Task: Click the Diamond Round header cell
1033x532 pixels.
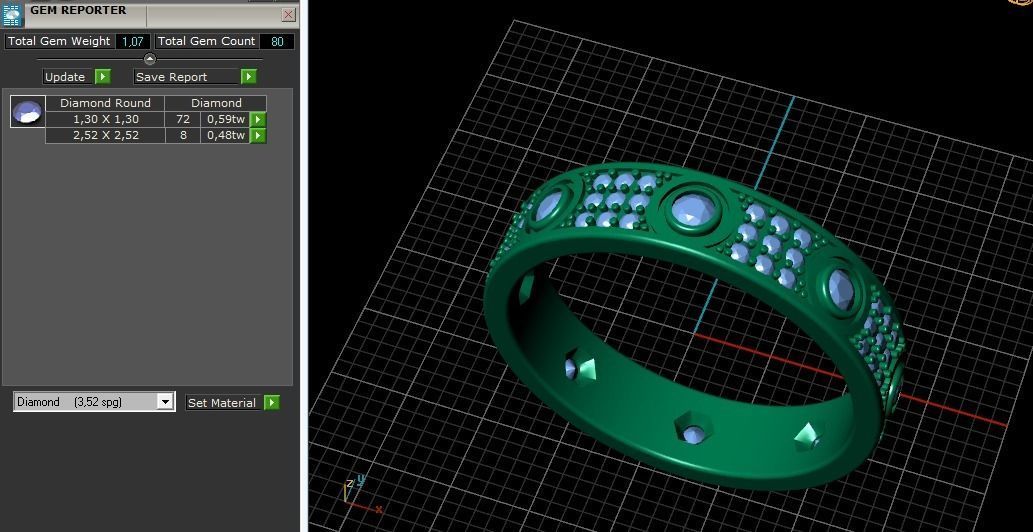Action: coord(105,103)
